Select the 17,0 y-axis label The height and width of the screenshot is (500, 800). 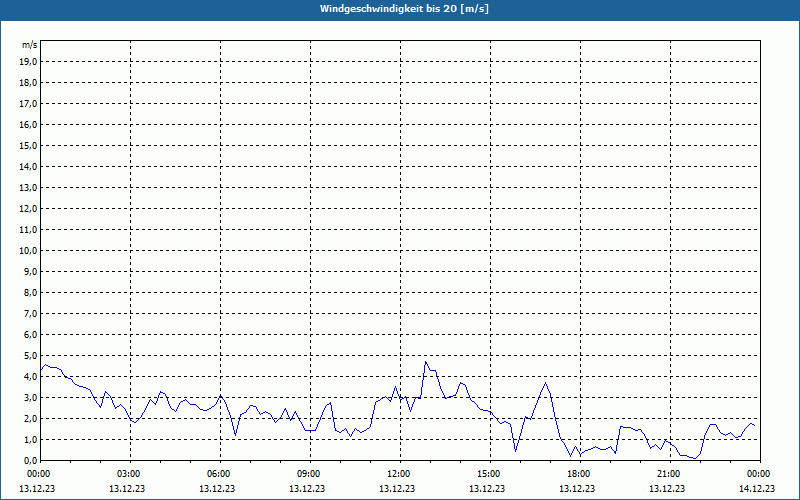pyautogui.click(x=28, y=104)
